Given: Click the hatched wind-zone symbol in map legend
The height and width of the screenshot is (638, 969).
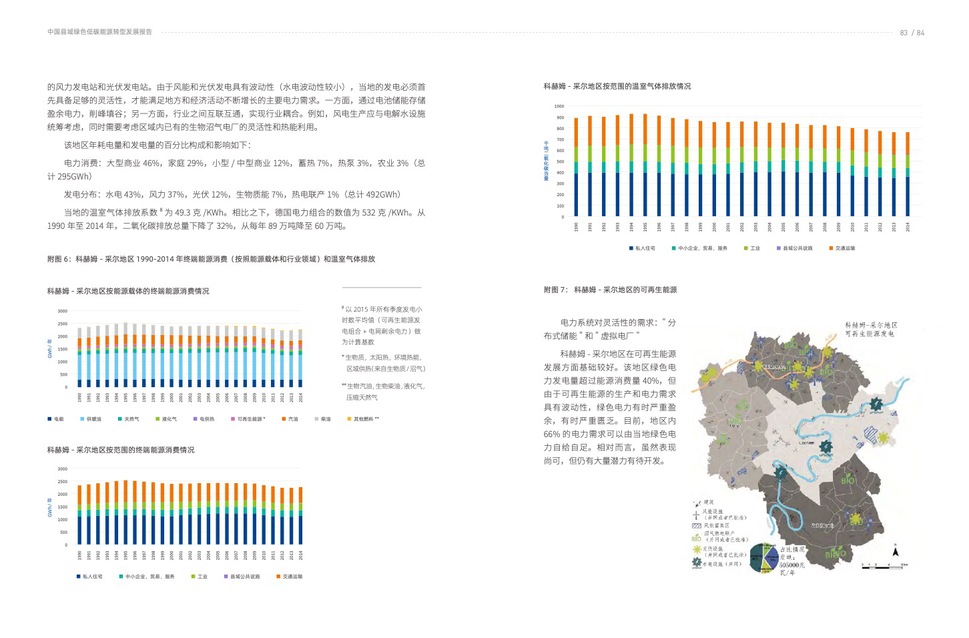Looking at the screenshot, I should (696, 526).
